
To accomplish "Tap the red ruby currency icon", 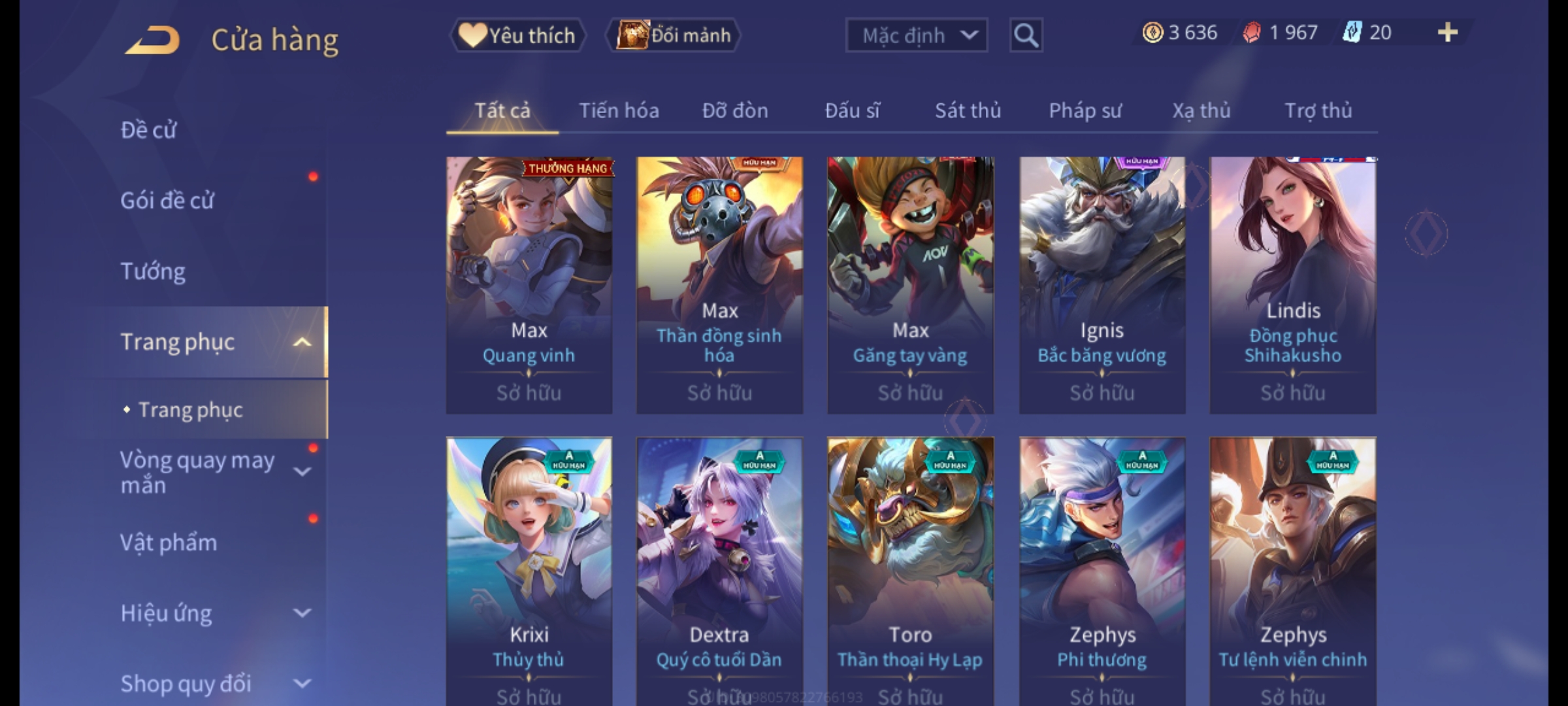I will 1252,32.
